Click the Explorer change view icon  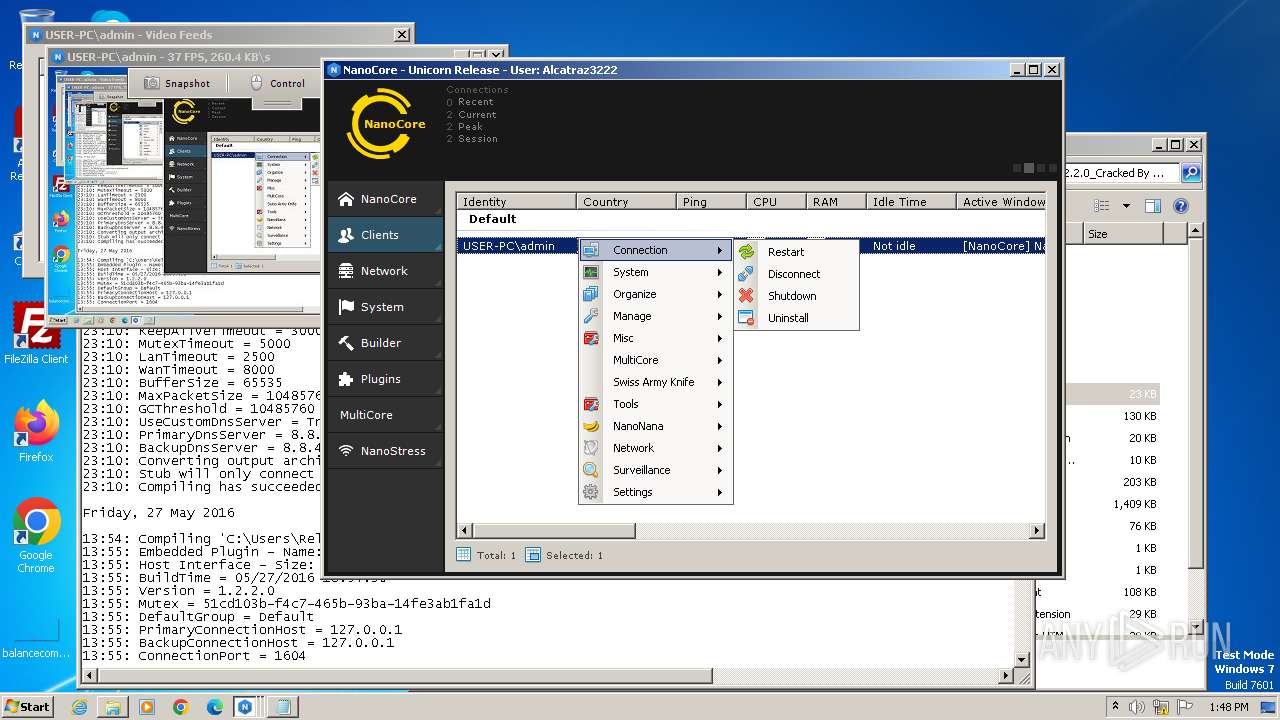pos(1102,206)
